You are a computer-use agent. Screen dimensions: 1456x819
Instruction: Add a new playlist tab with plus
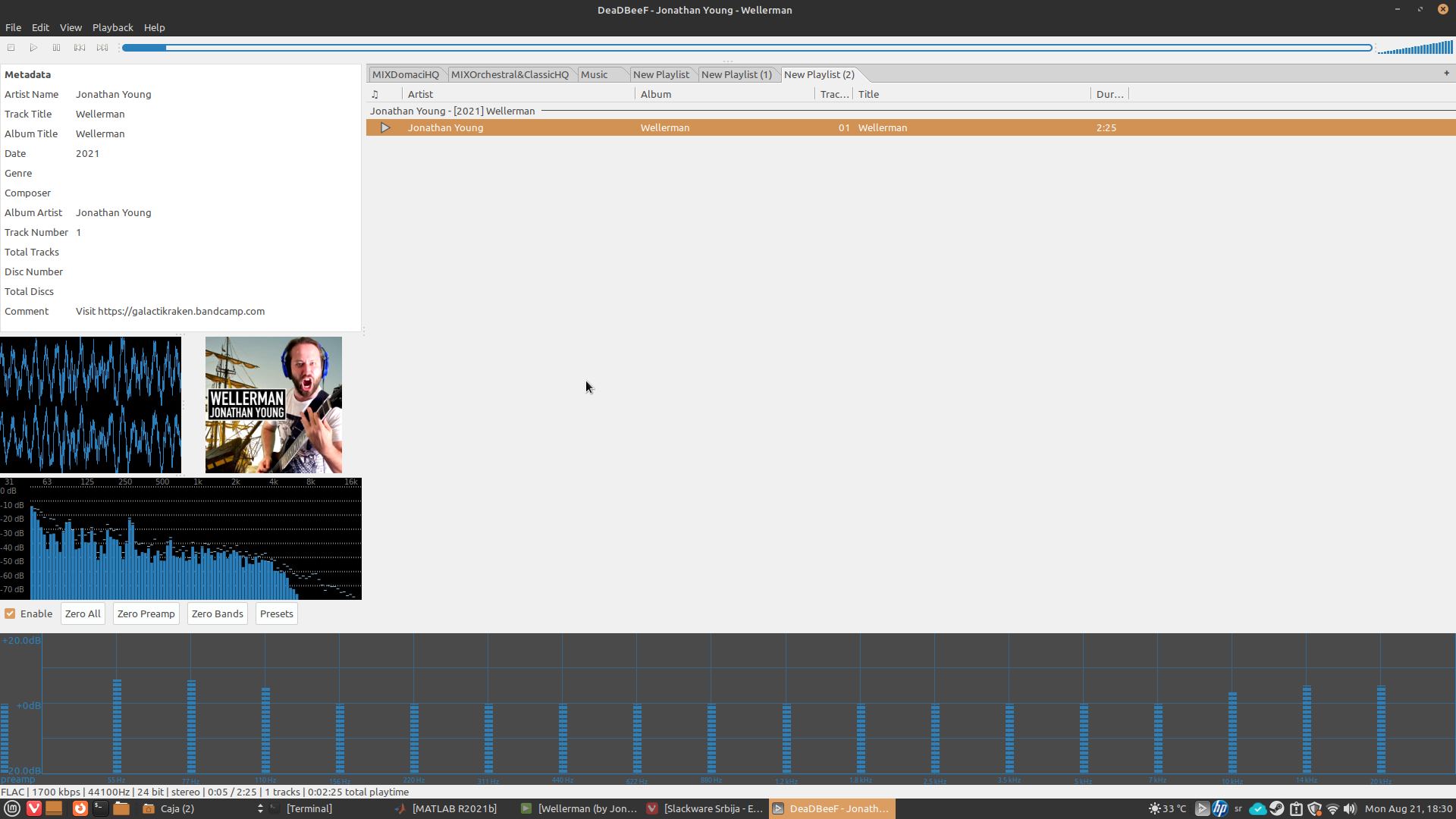[x=1446, y=74]
